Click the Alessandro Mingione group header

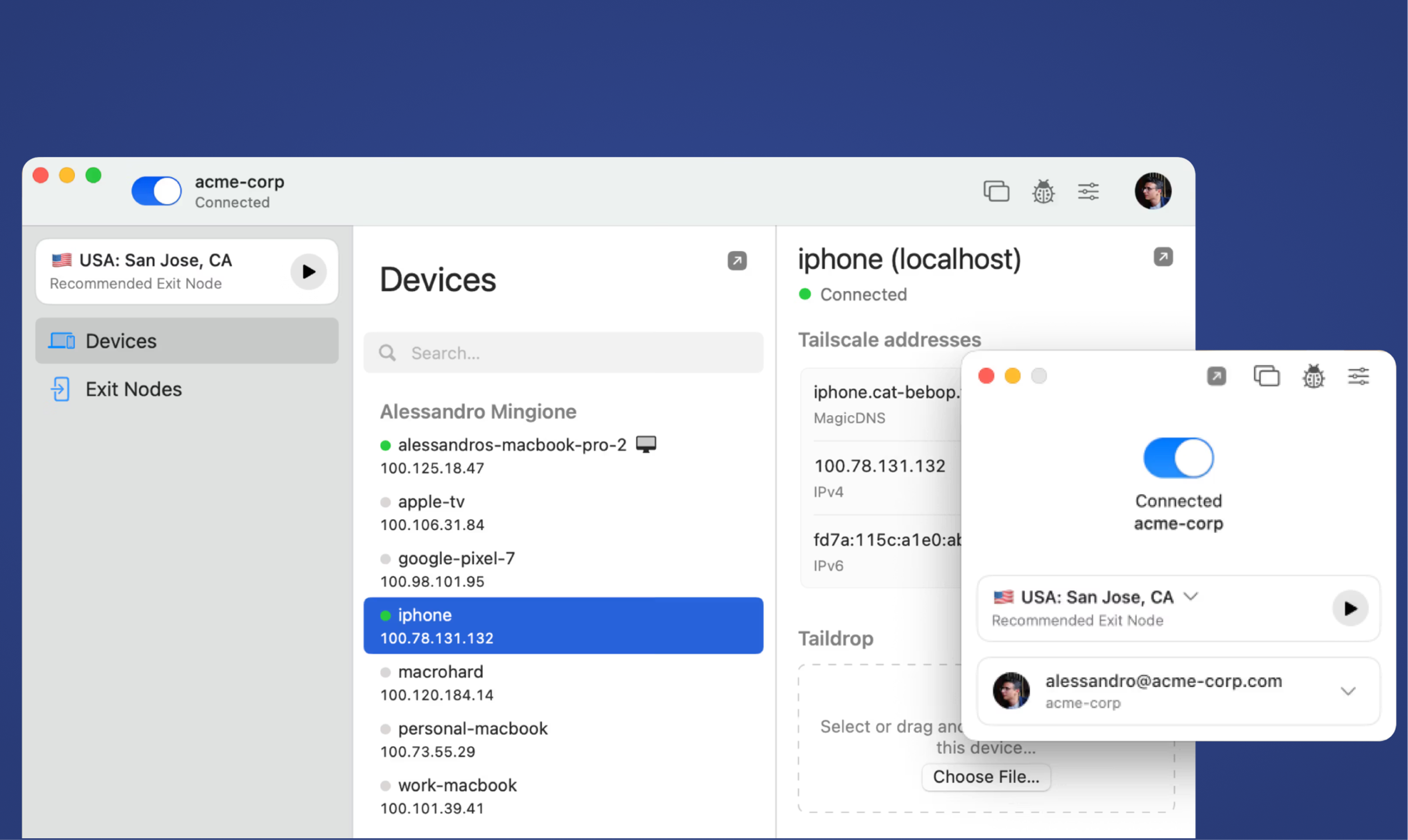478,411
